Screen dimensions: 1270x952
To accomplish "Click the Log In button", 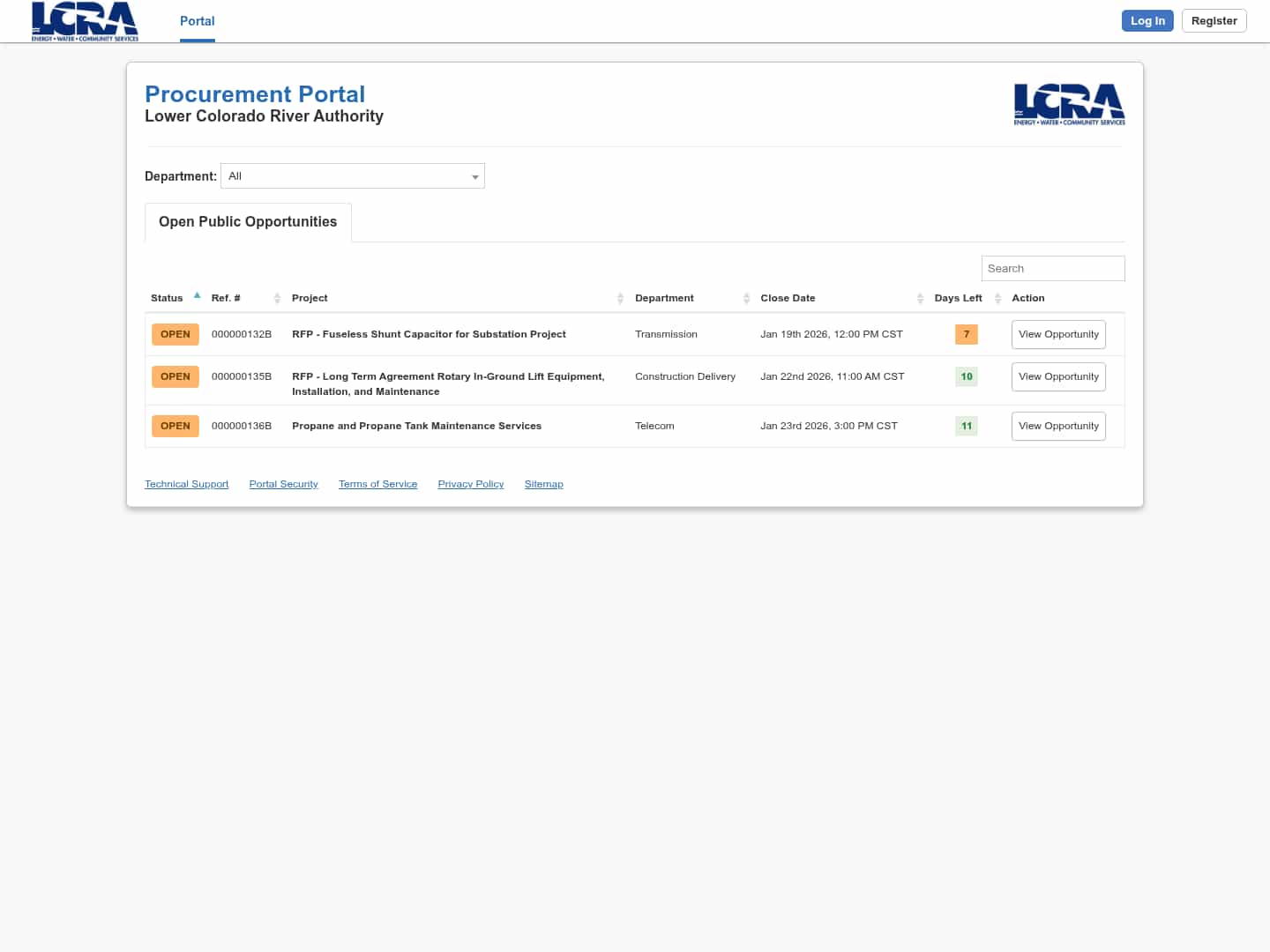I will 1147,21.
